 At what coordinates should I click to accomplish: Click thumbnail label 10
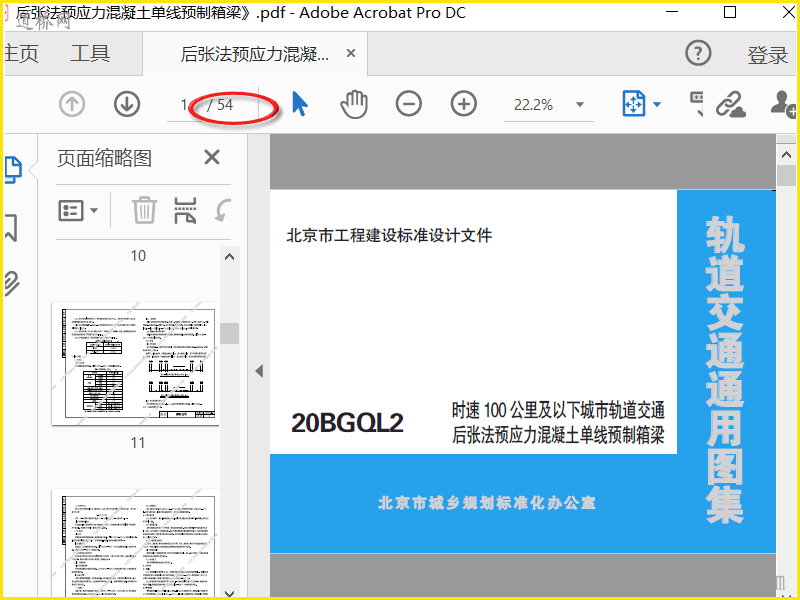point(138,256)
